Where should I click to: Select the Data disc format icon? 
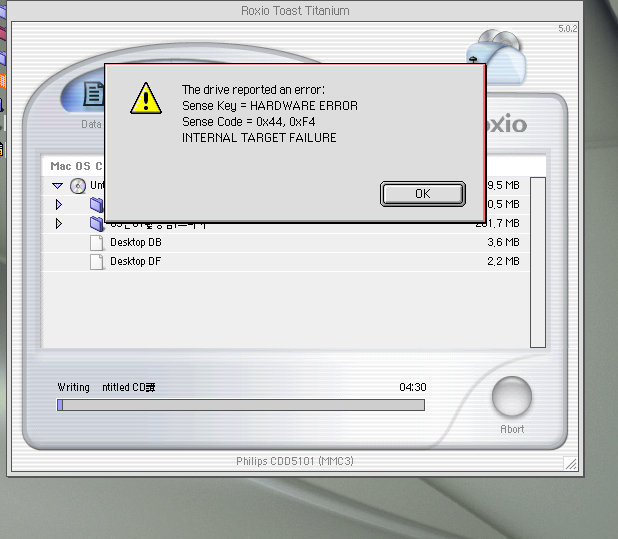(93, 96)
